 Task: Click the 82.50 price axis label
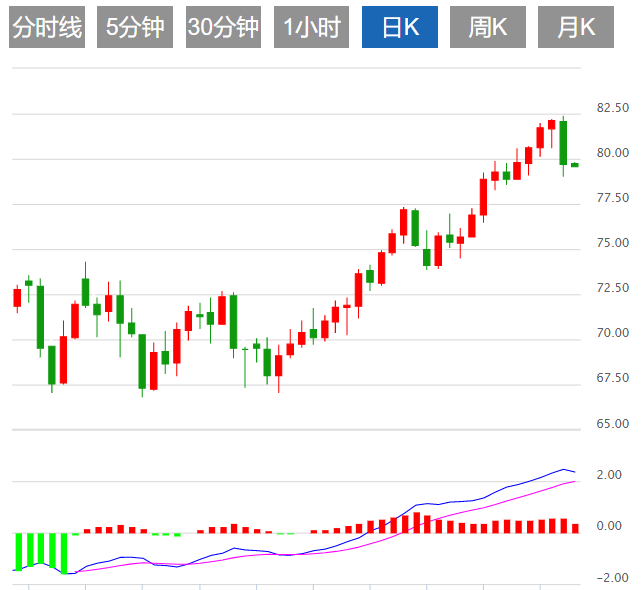(612, 108)
